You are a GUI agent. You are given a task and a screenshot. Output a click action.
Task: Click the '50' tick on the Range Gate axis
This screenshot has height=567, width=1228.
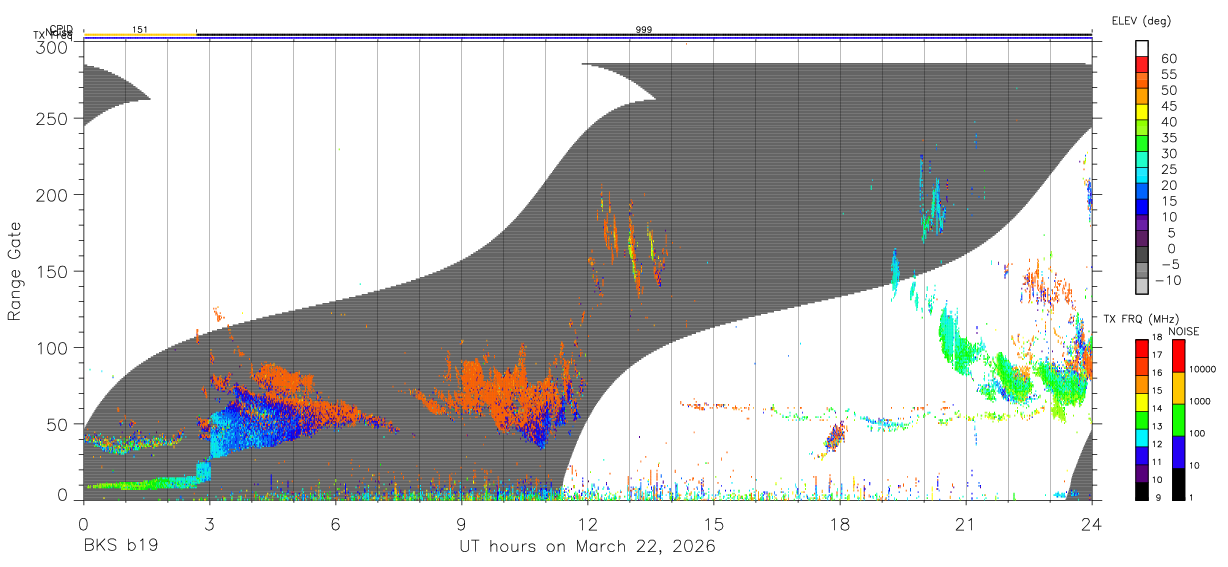tap(57, 424)
